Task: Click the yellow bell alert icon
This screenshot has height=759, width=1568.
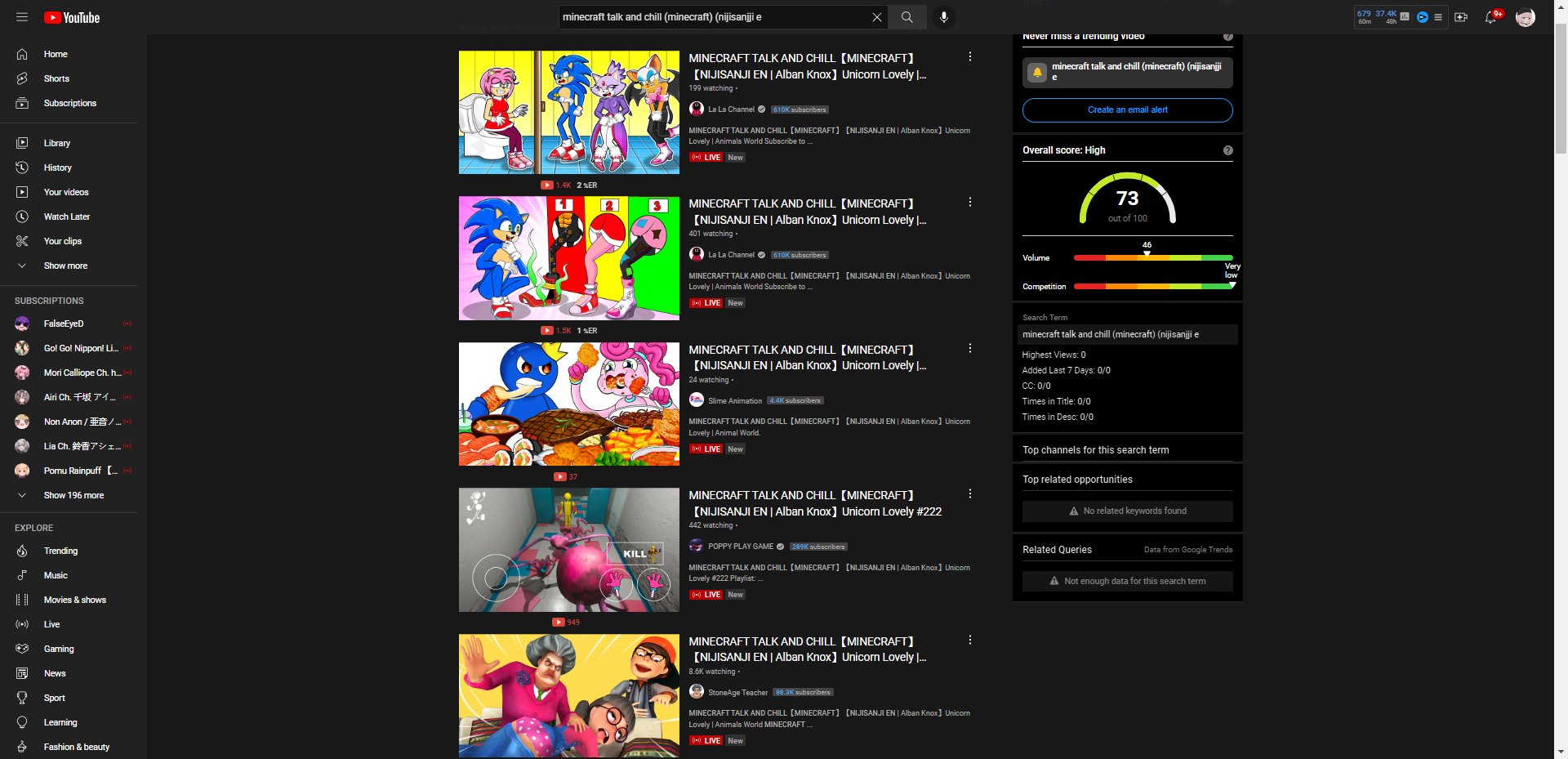Action: pos(1037,72)
